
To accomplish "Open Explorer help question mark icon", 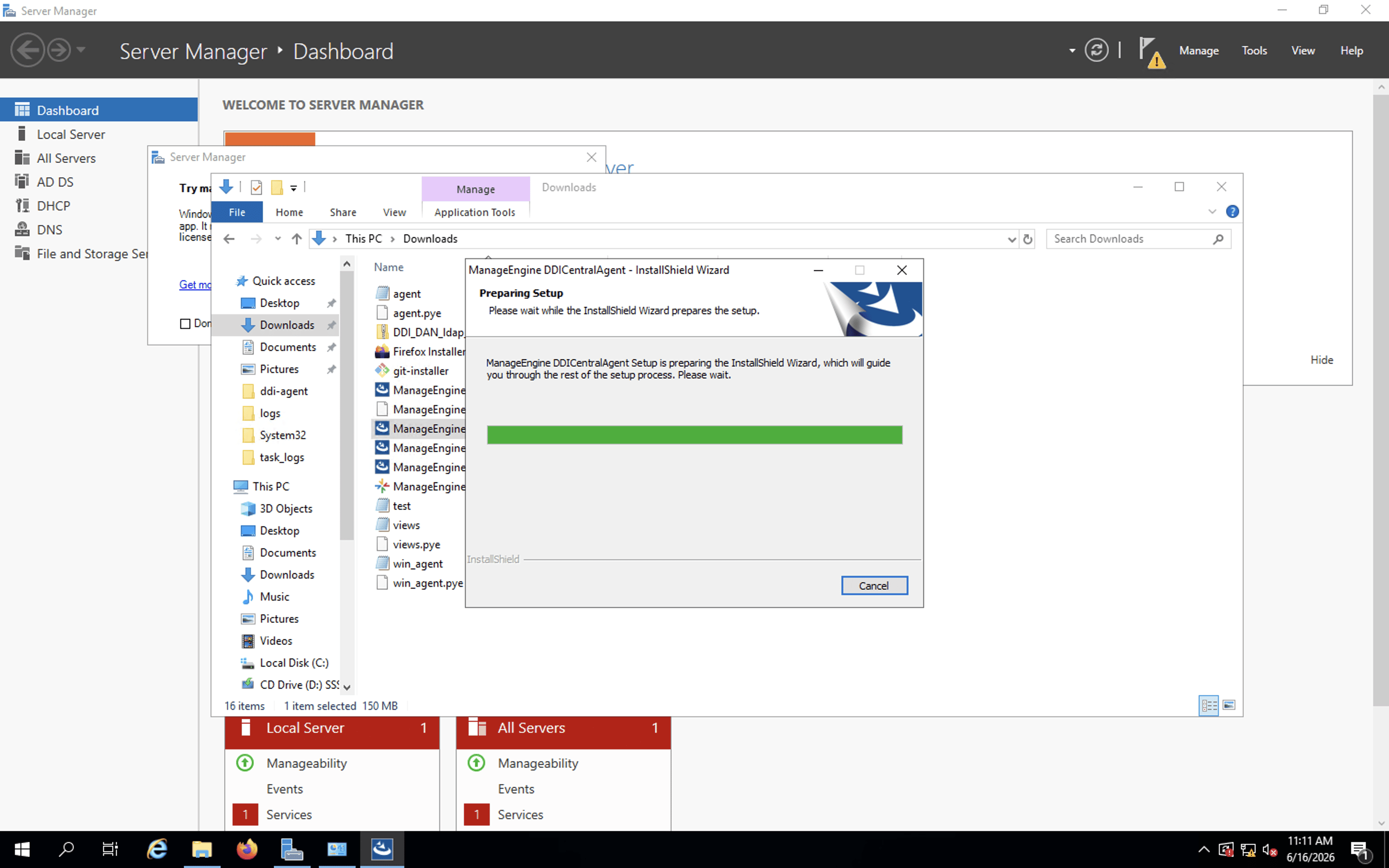I will tap(1232, 212).
